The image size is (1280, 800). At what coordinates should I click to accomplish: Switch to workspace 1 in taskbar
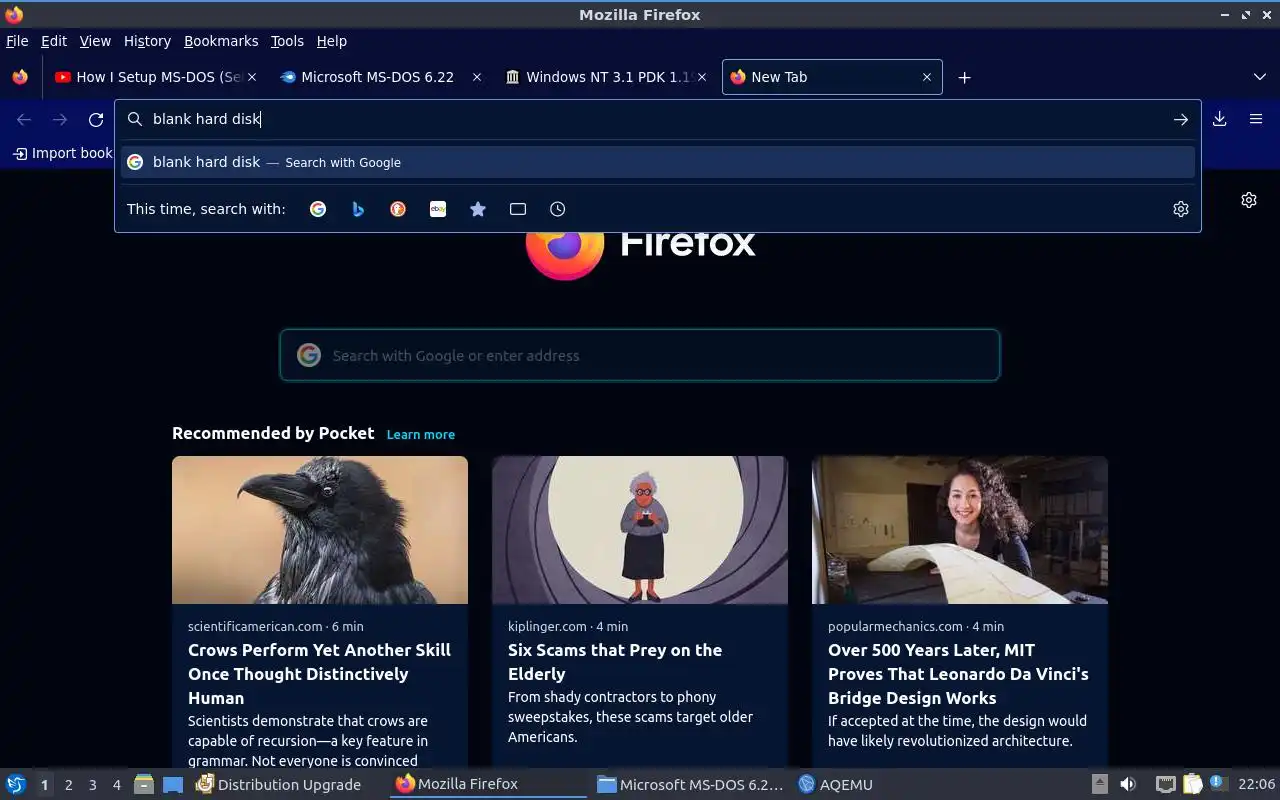click(x=44, y=785)
